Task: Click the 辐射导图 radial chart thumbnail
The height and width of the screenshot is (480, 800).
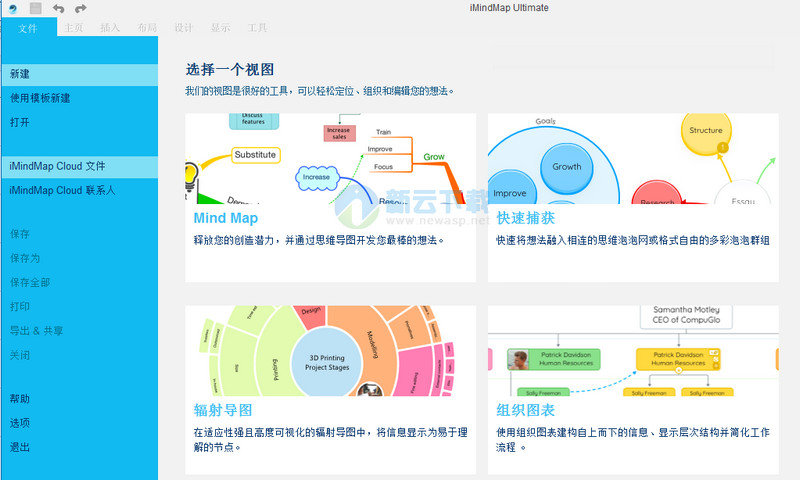Action: tap(331, 351)
